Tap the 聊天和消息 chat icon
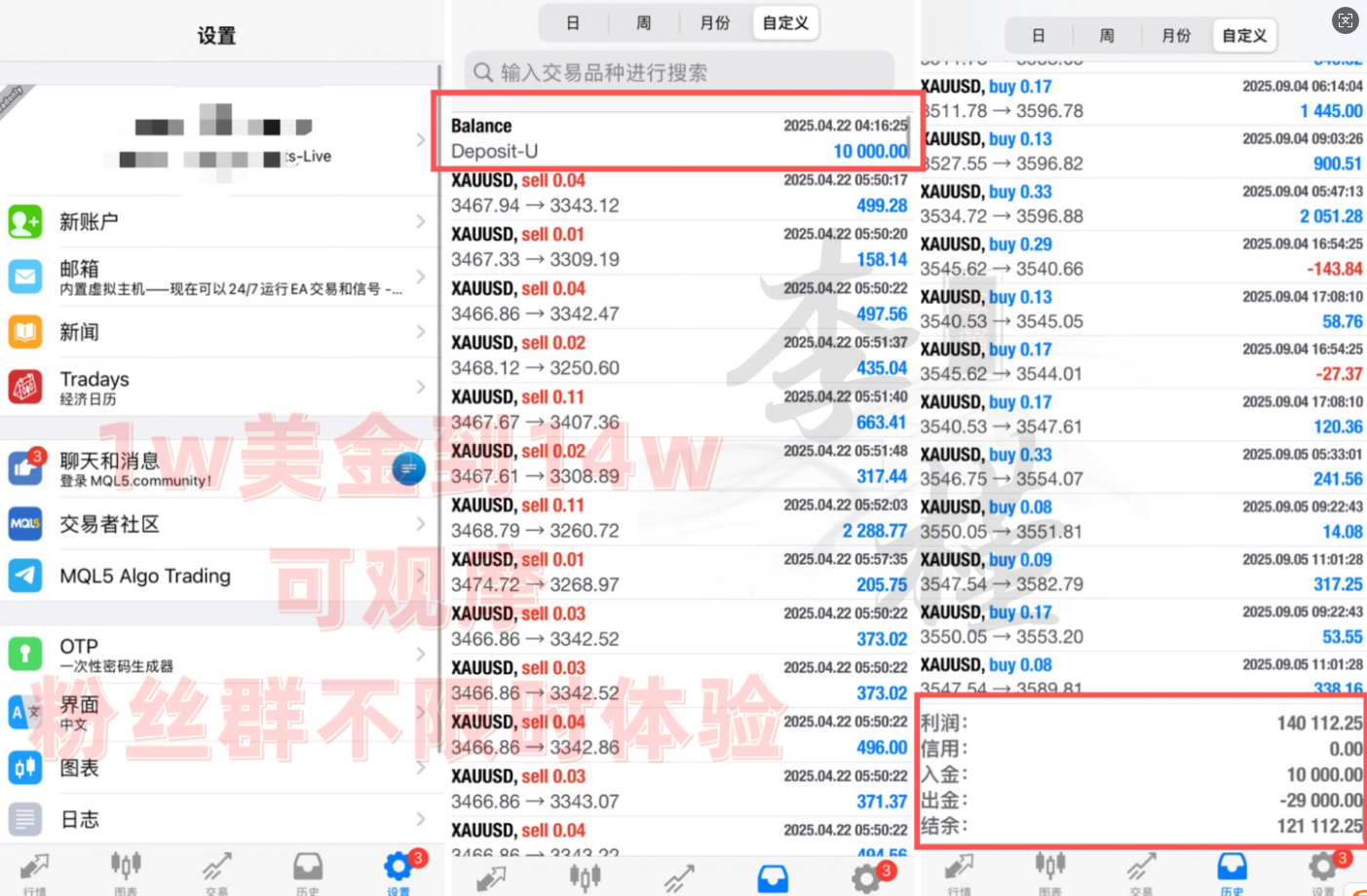The image size is (1367, 896). tap(25, 467)
